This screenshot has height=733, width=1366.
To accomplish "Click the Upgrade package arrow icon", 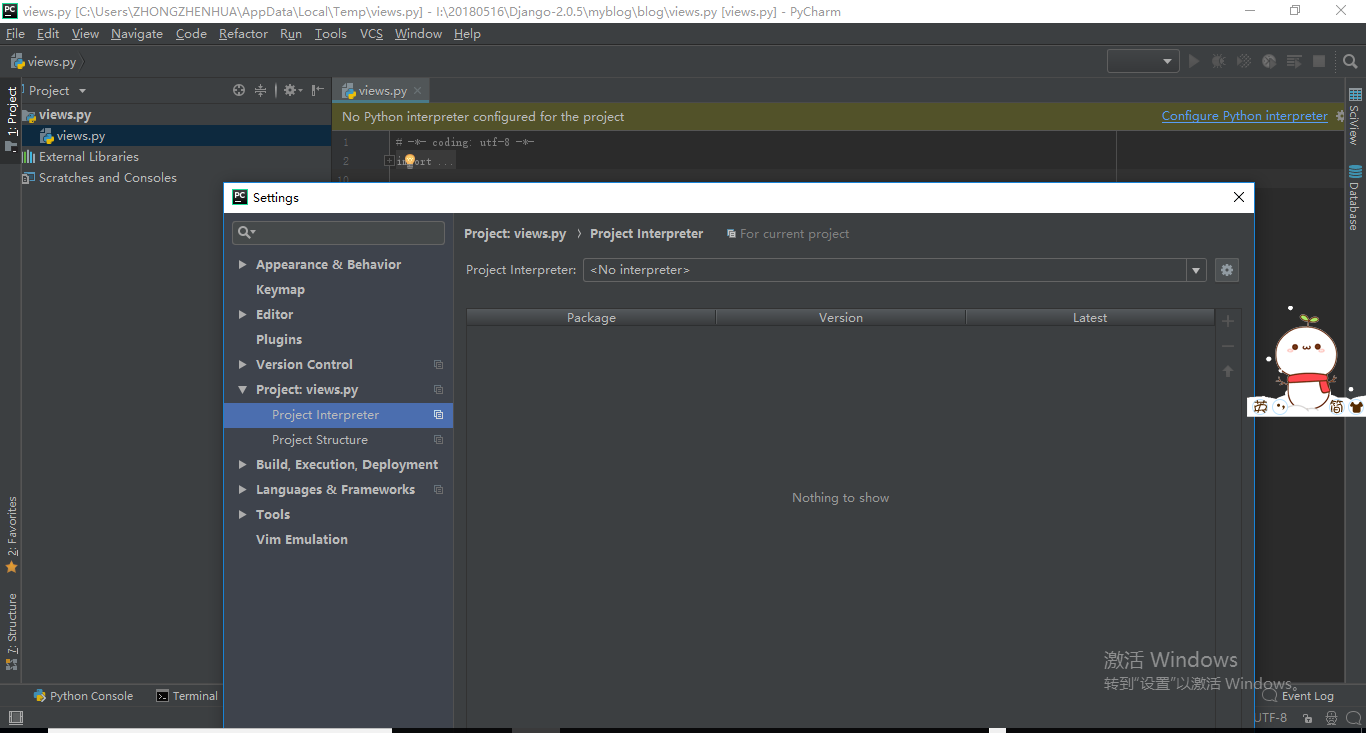I will coord(1228,371).
